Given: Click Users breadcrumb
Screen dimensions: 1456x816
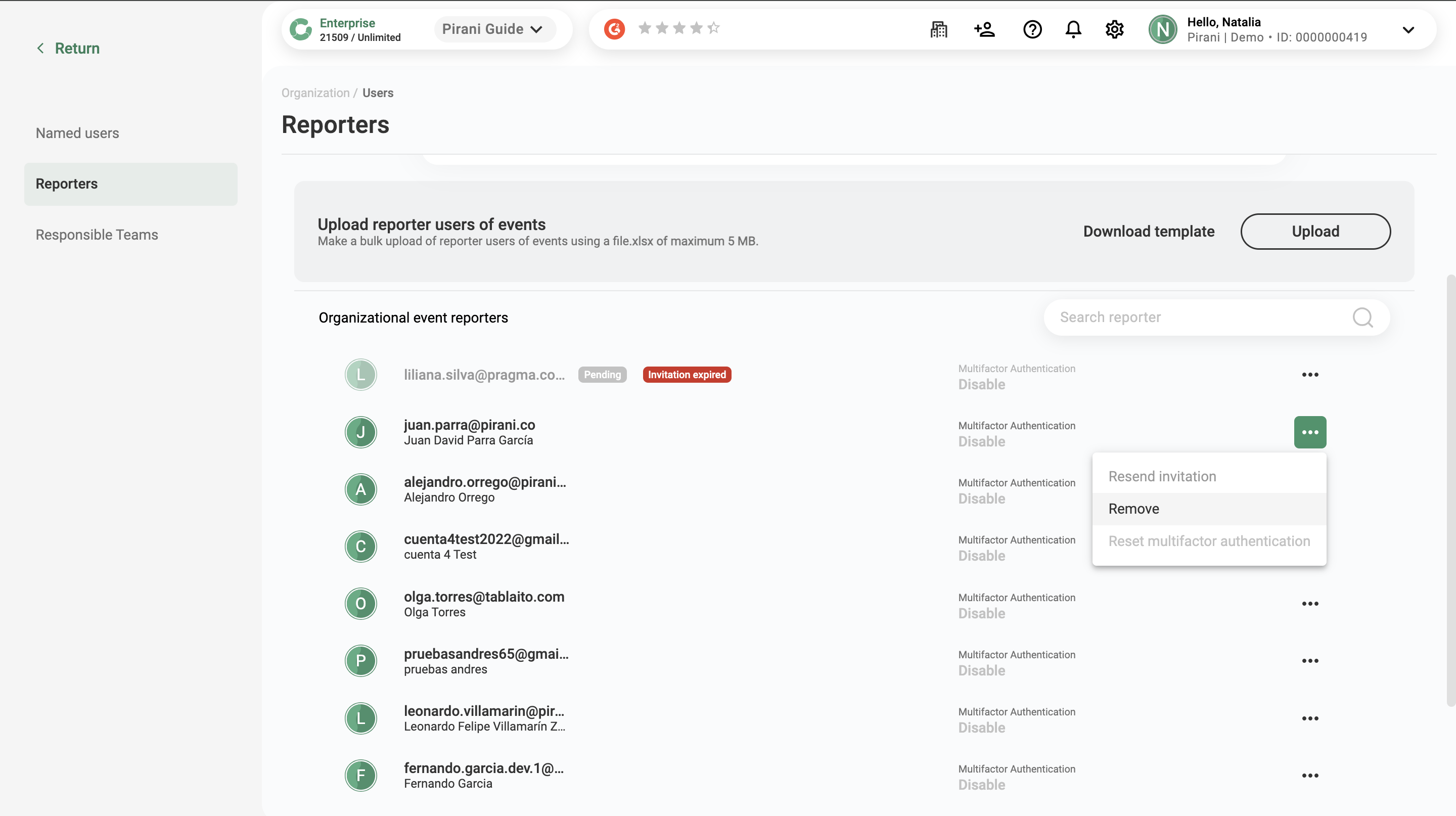Looking at the screenshot, I should click(x=378, y=93).
